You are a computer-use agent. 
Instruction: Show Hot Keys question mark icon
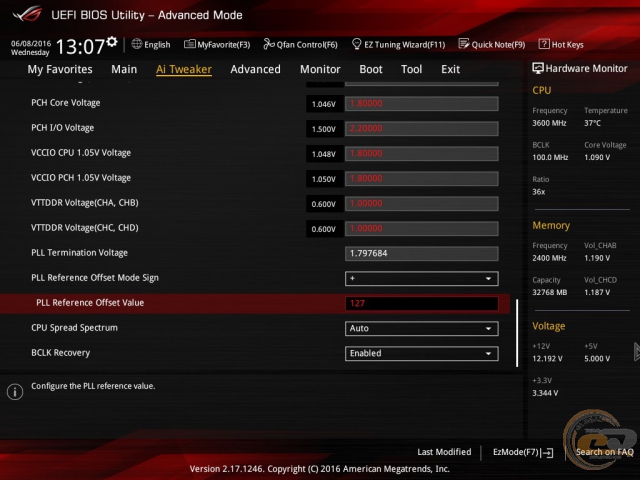click(x=544, y=44)
